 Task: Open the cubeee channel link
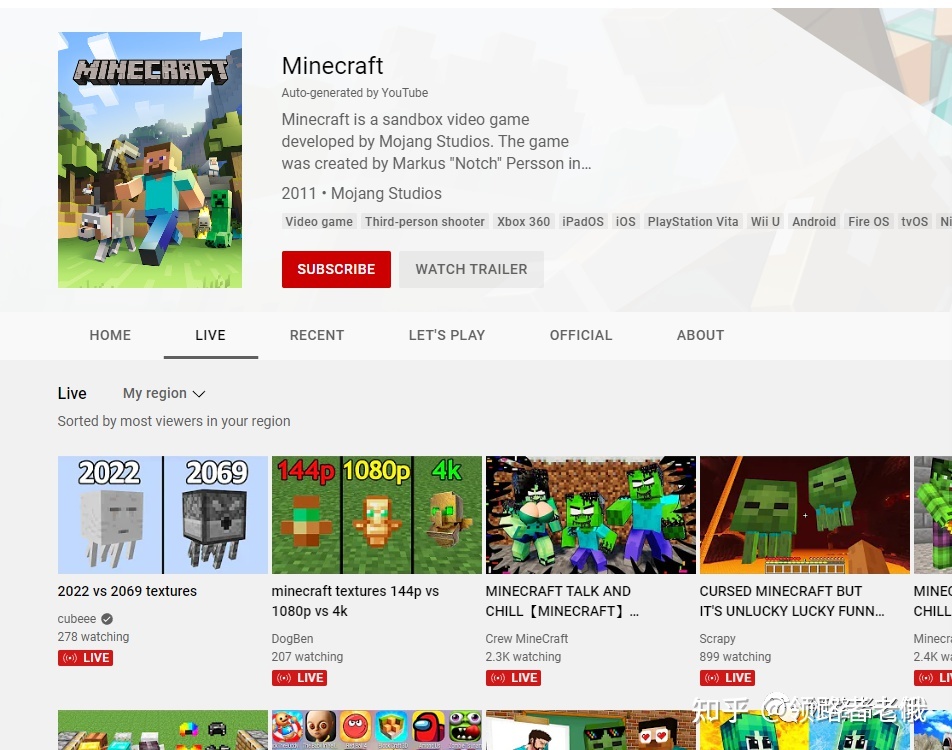point(77,619)
